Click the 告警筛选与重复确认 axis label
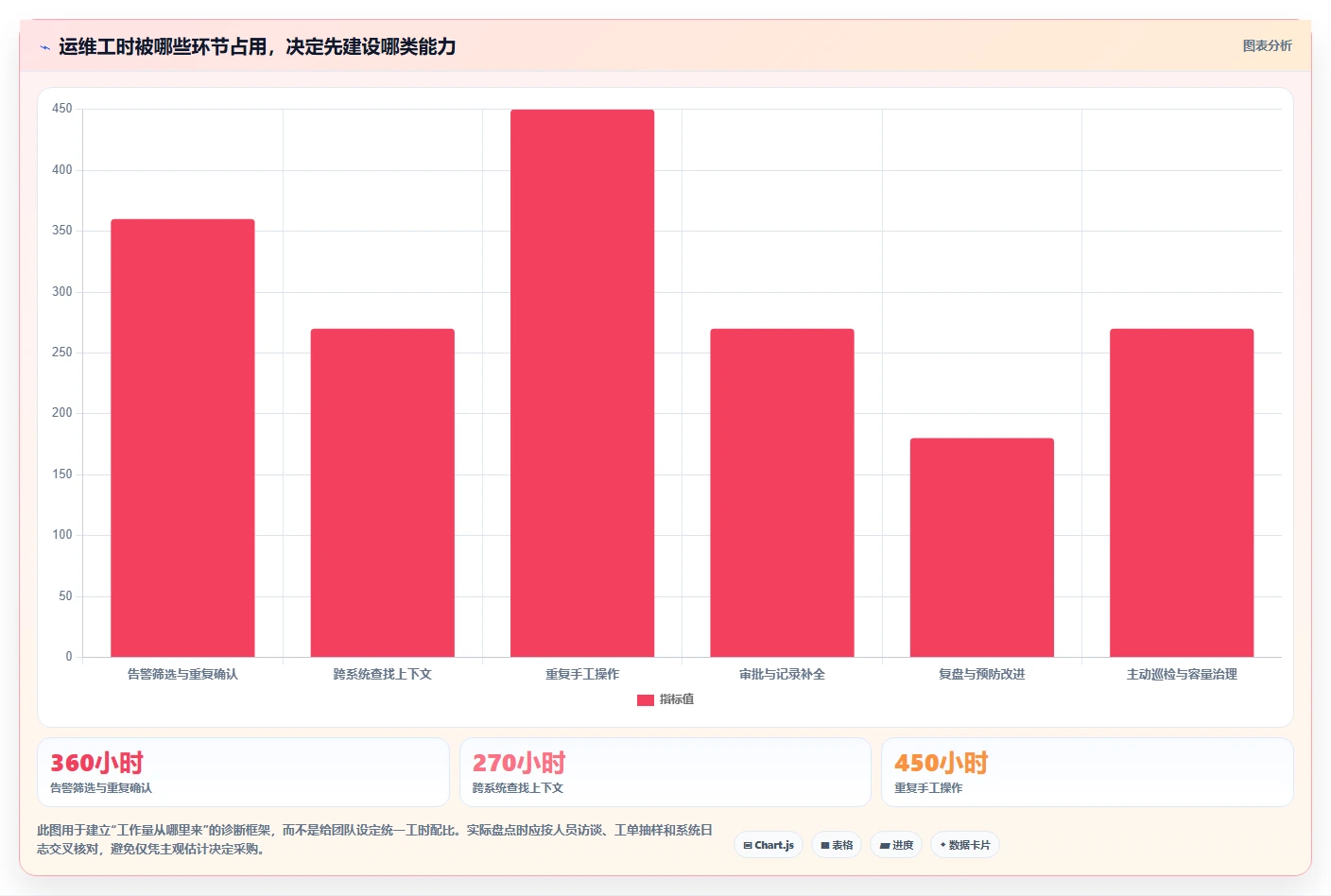 click(182, 674)
